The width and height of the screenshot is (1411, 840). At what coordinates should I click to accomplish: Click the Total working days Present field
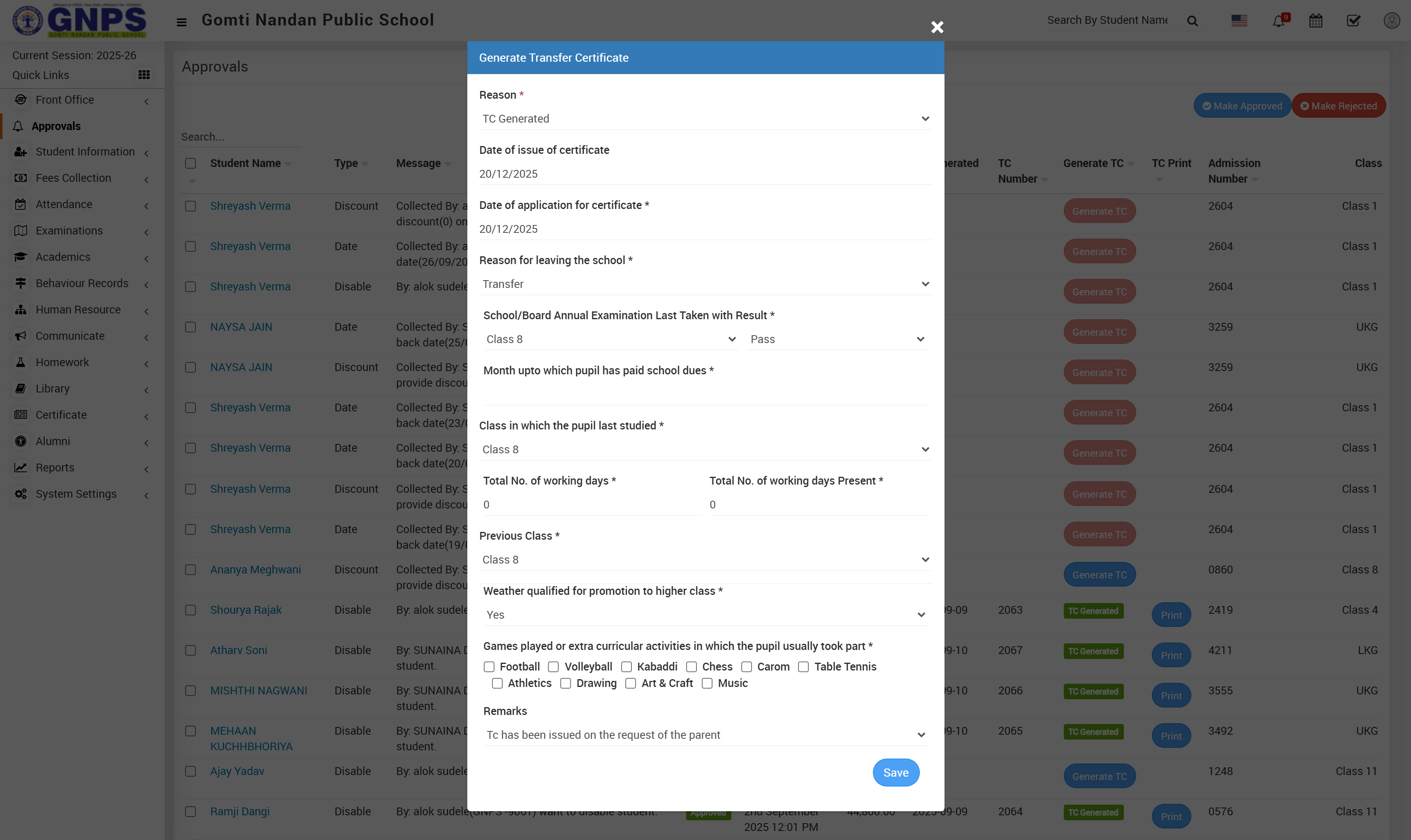coord(818,504)
